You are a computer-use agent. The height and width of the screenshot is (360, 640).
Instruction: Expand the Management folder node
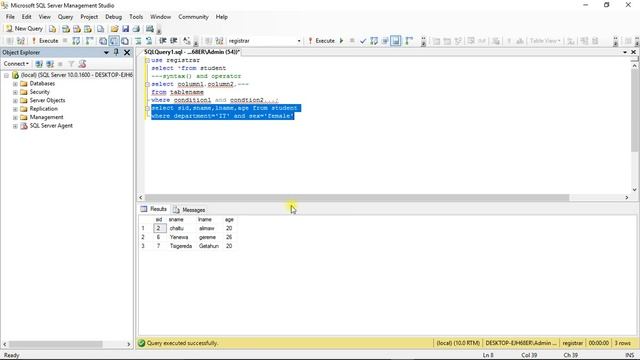click(x=15, y=118)
